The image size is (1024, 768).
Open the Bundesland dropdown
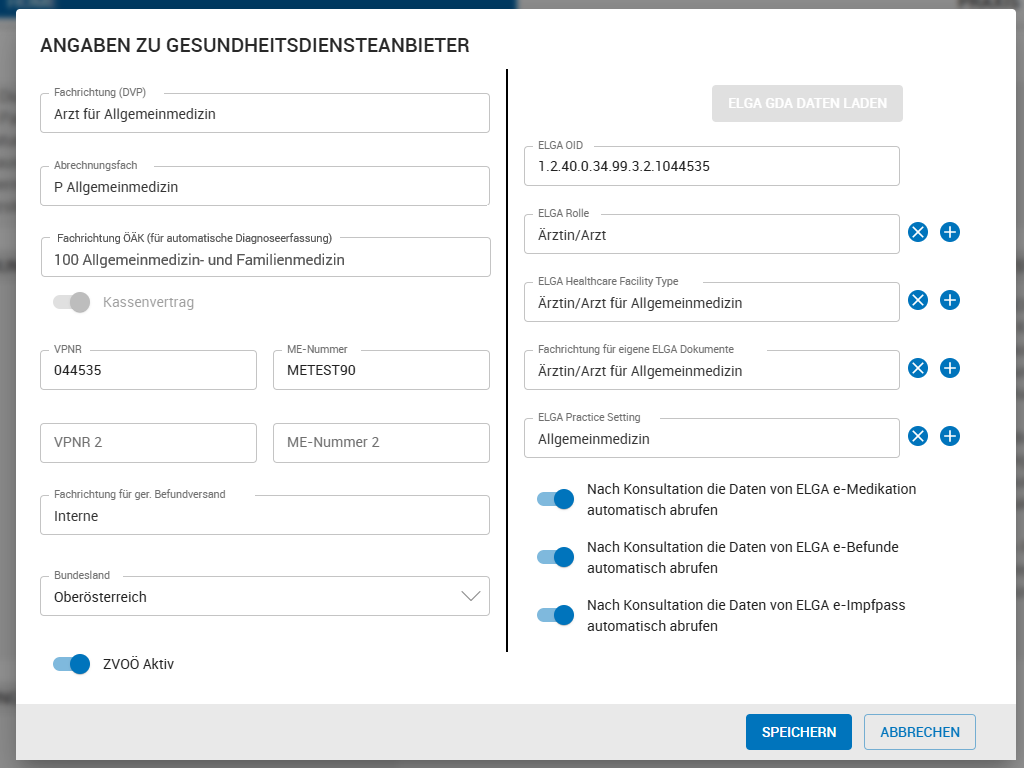click(471, 596)
